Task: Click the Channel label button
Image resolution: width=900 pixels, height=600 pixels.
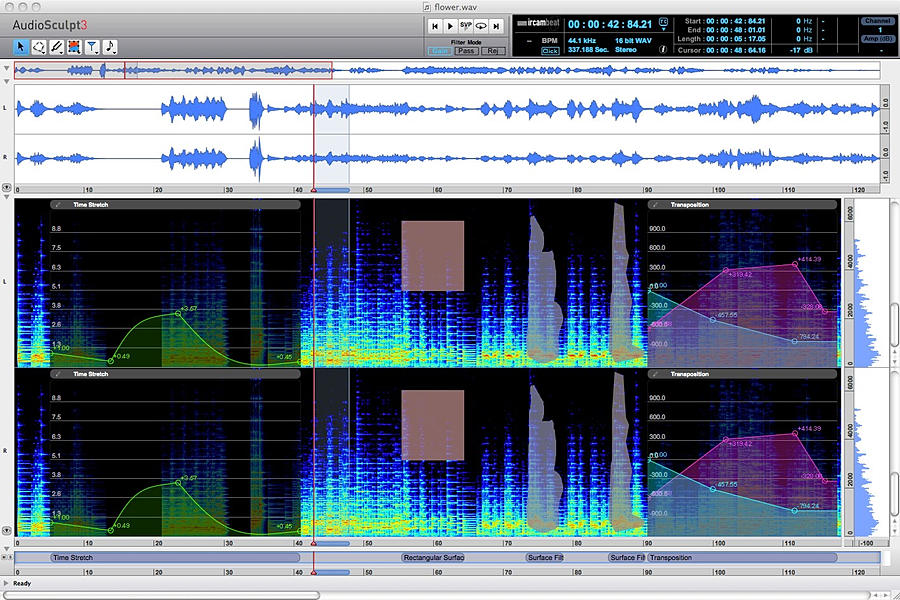Action: 878,21
